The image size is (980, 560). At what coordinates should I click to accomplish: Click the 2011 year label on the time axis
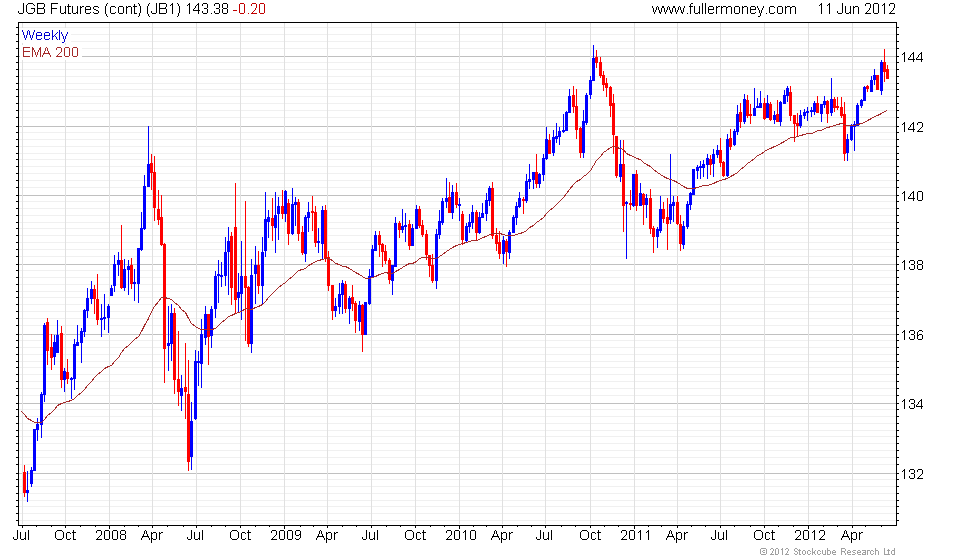(x=636, y=536)
